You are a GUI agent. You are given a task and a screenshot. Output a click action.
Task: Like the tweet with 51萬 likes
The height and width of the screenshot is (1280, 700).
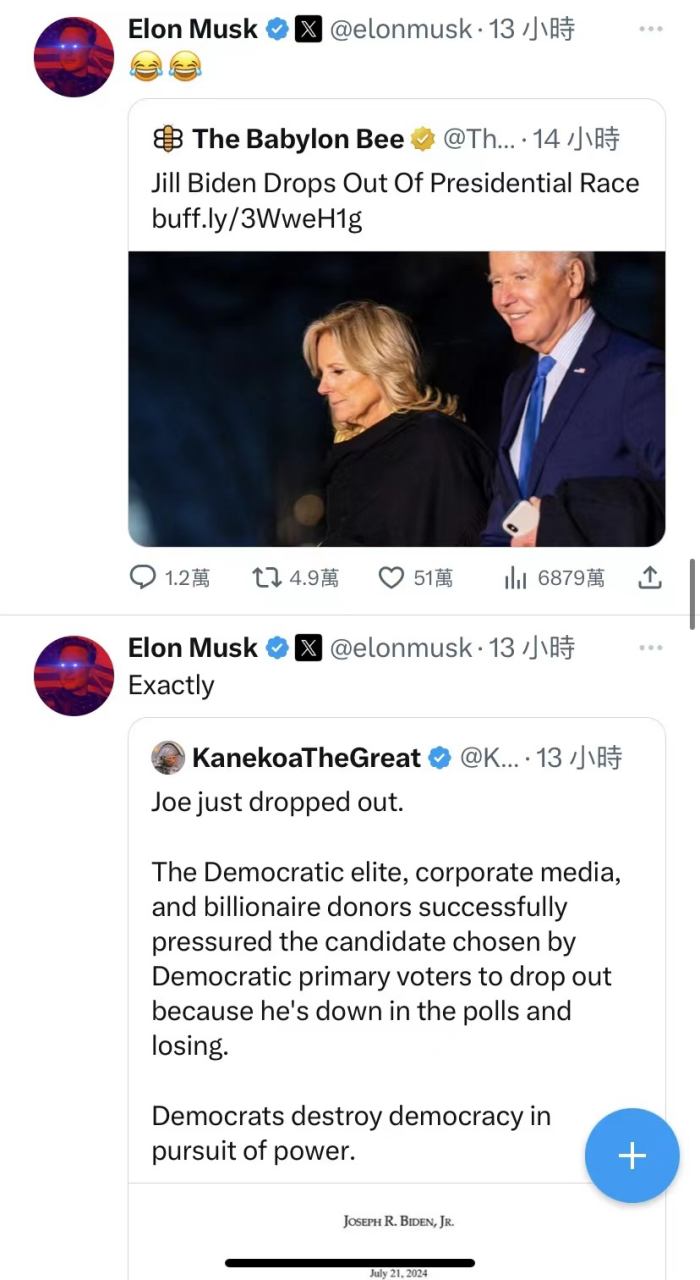415,577
